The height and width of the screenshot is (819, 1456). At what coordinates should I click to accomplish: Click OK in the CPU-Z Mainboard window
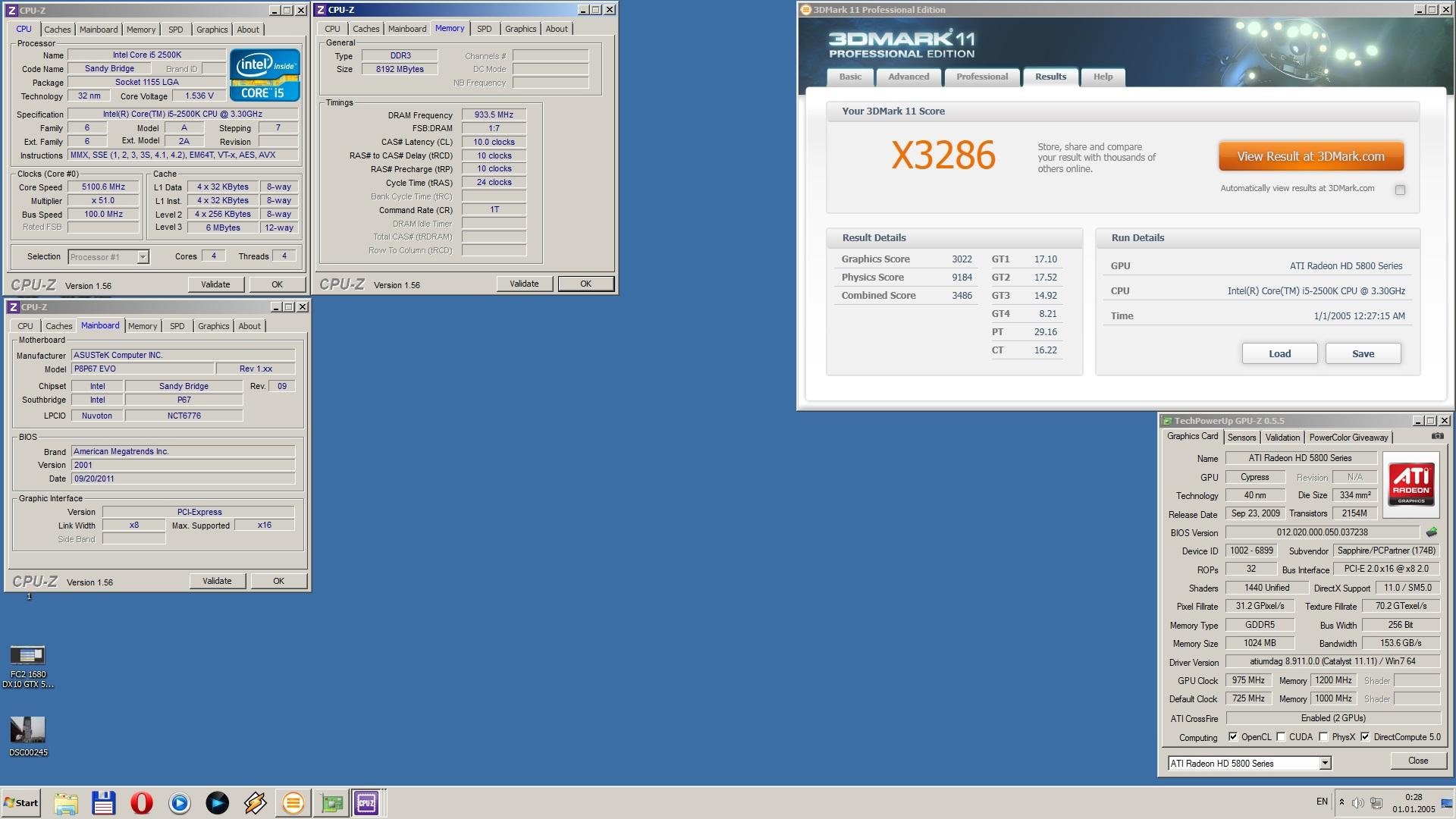tap(278, 581)
